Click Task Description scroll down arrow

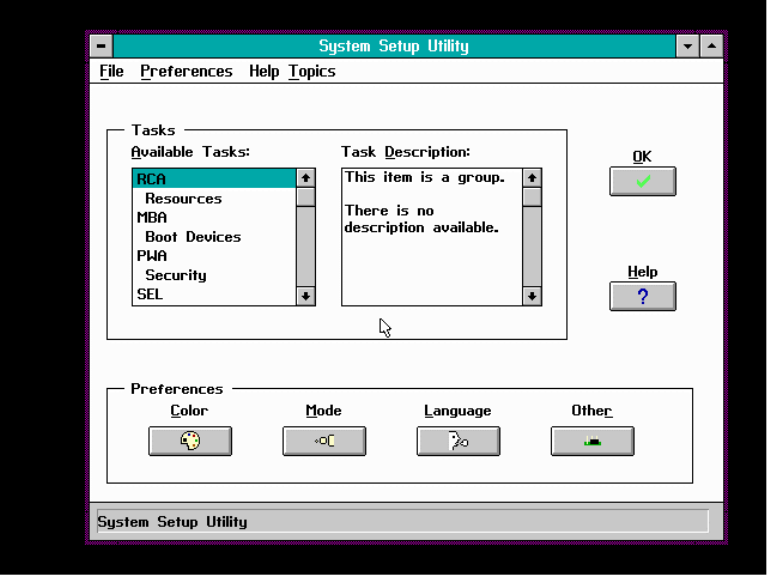[x=532, y=296]
